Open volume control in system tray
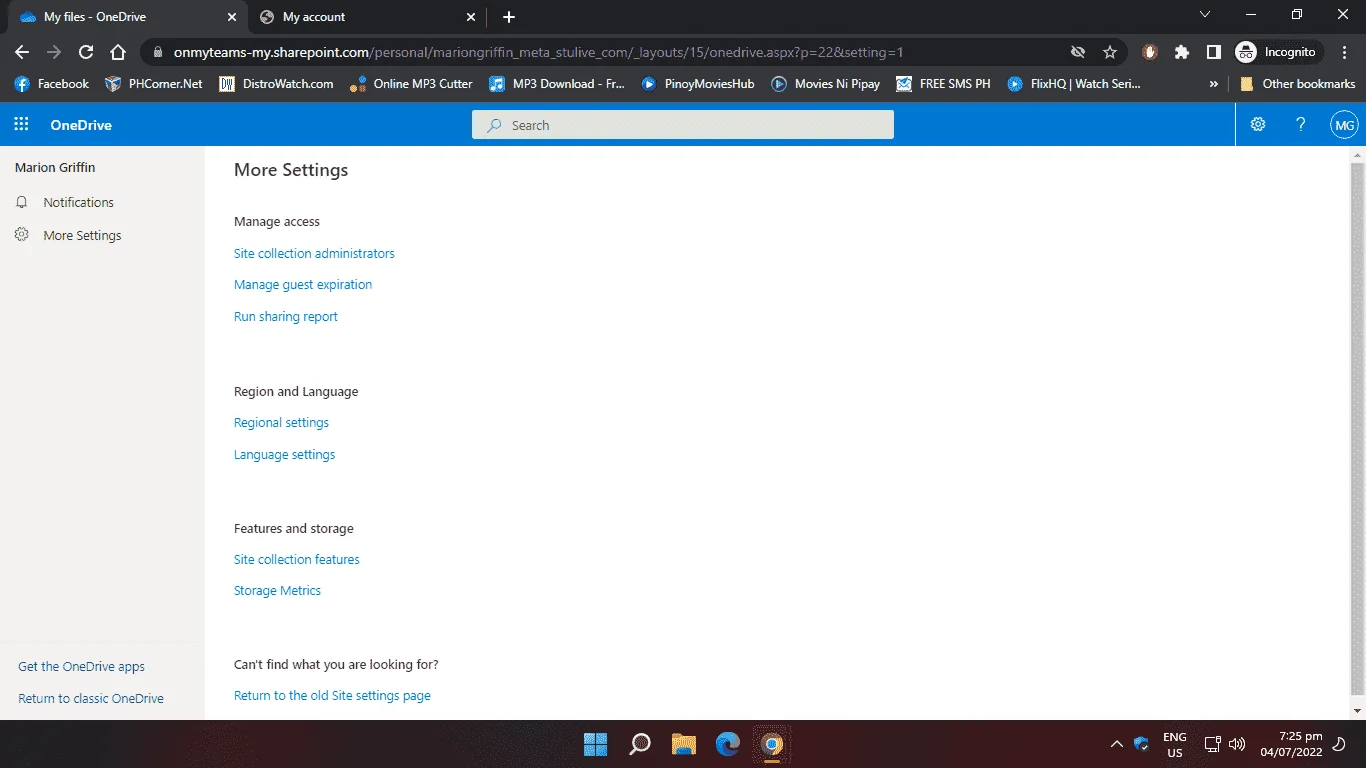 click(1237, 744)
